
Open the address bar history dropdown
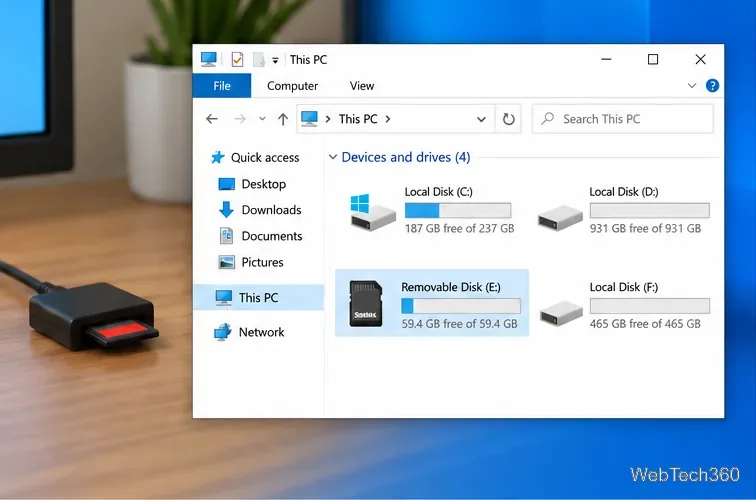pos(481,119)
